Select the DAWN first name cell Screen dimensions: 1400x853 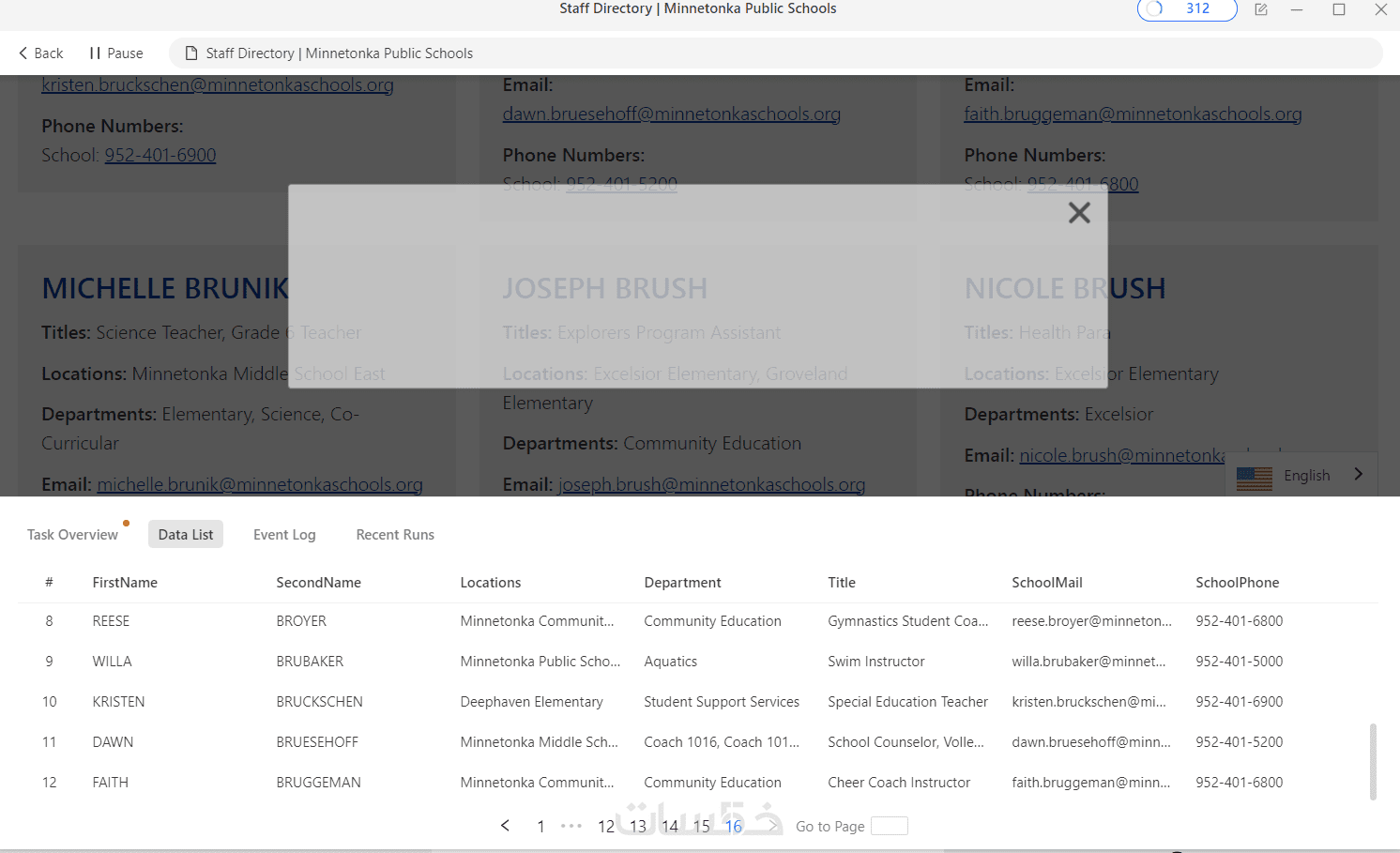tap(113, 742)
